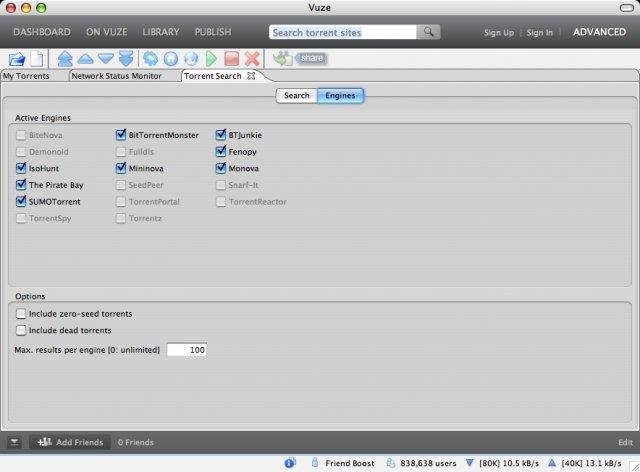This screenshot has width=640, height=472.
Task: Remove torrent with red X icon
Action: click(x=252, y=59)
